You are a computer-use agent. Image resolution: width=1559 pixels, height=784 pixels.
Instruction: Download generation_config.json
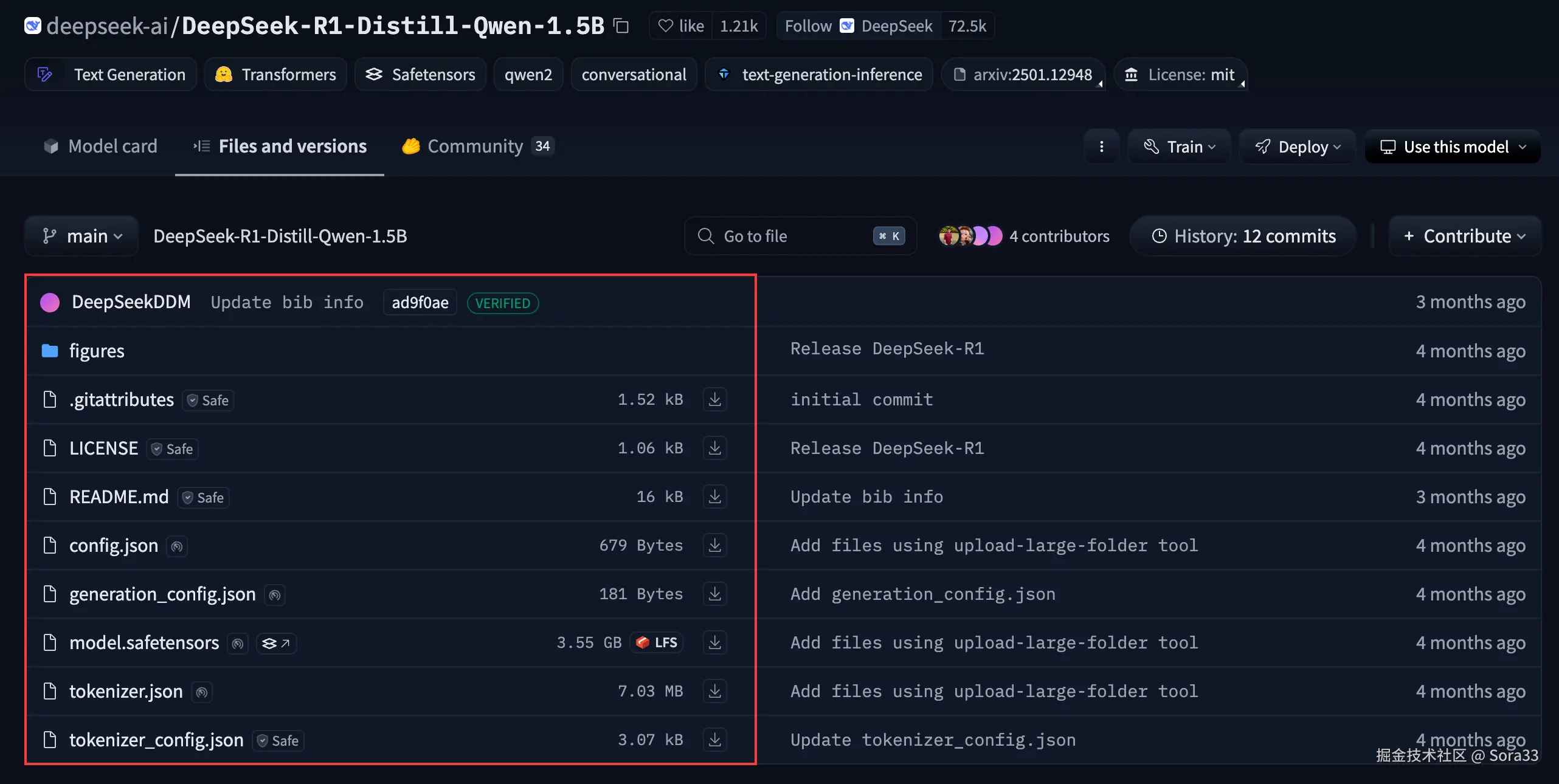point(715,594)
